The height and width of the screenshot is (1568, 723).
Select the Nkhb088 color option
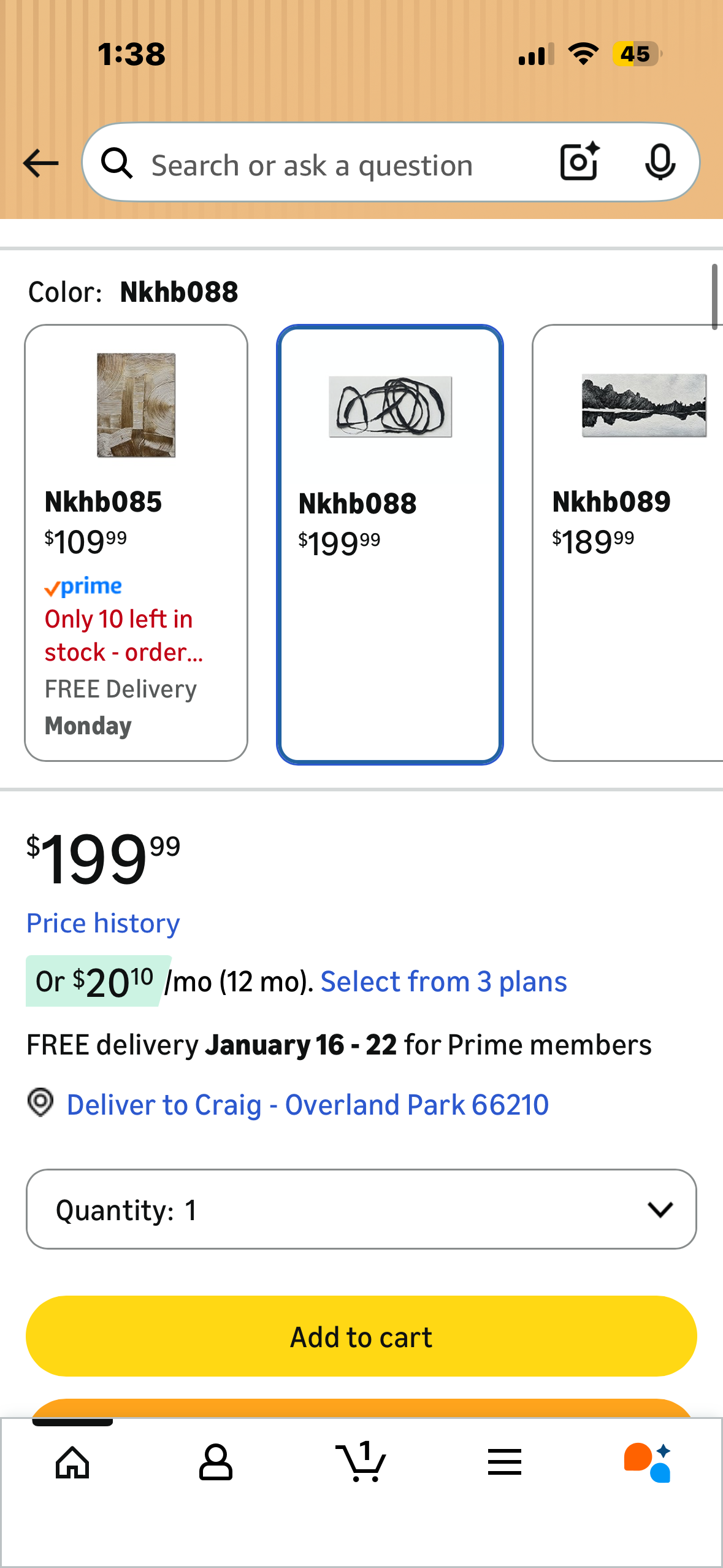390,544
